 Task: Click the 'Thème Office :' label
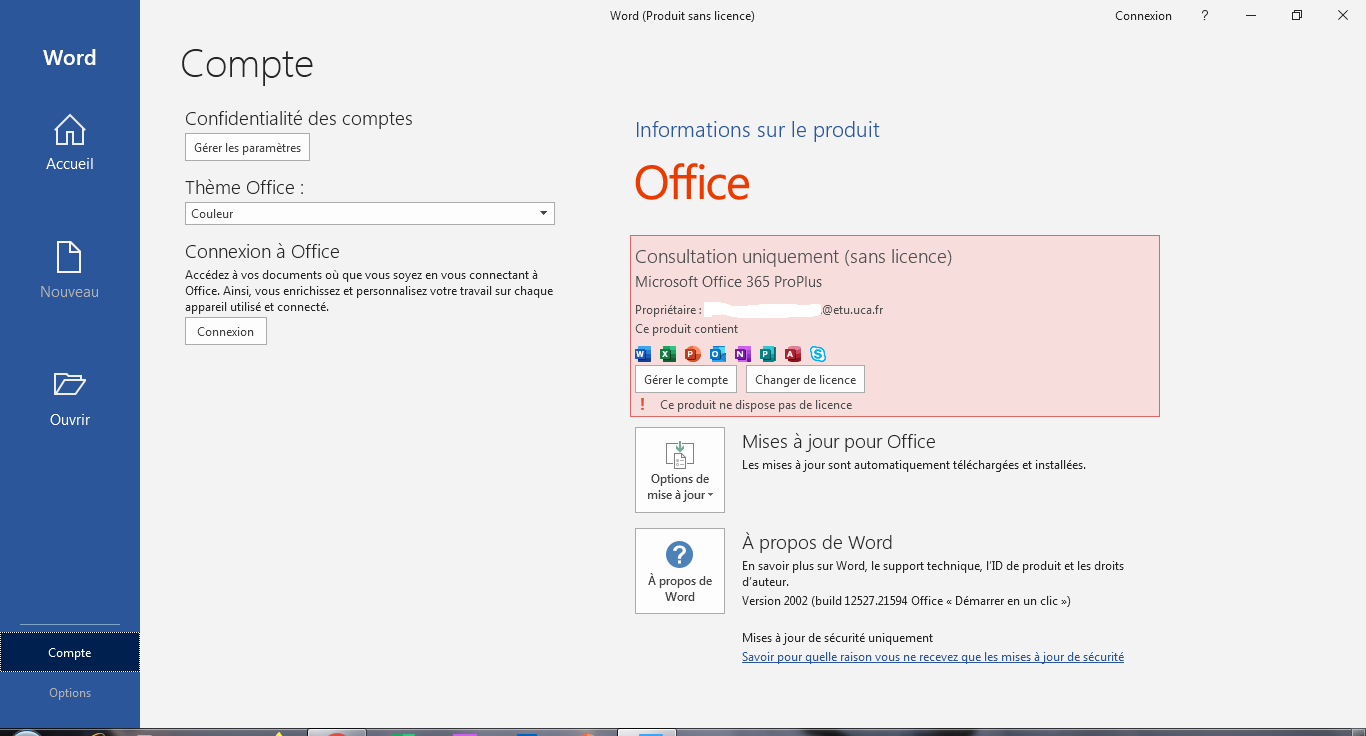(244, 188)
